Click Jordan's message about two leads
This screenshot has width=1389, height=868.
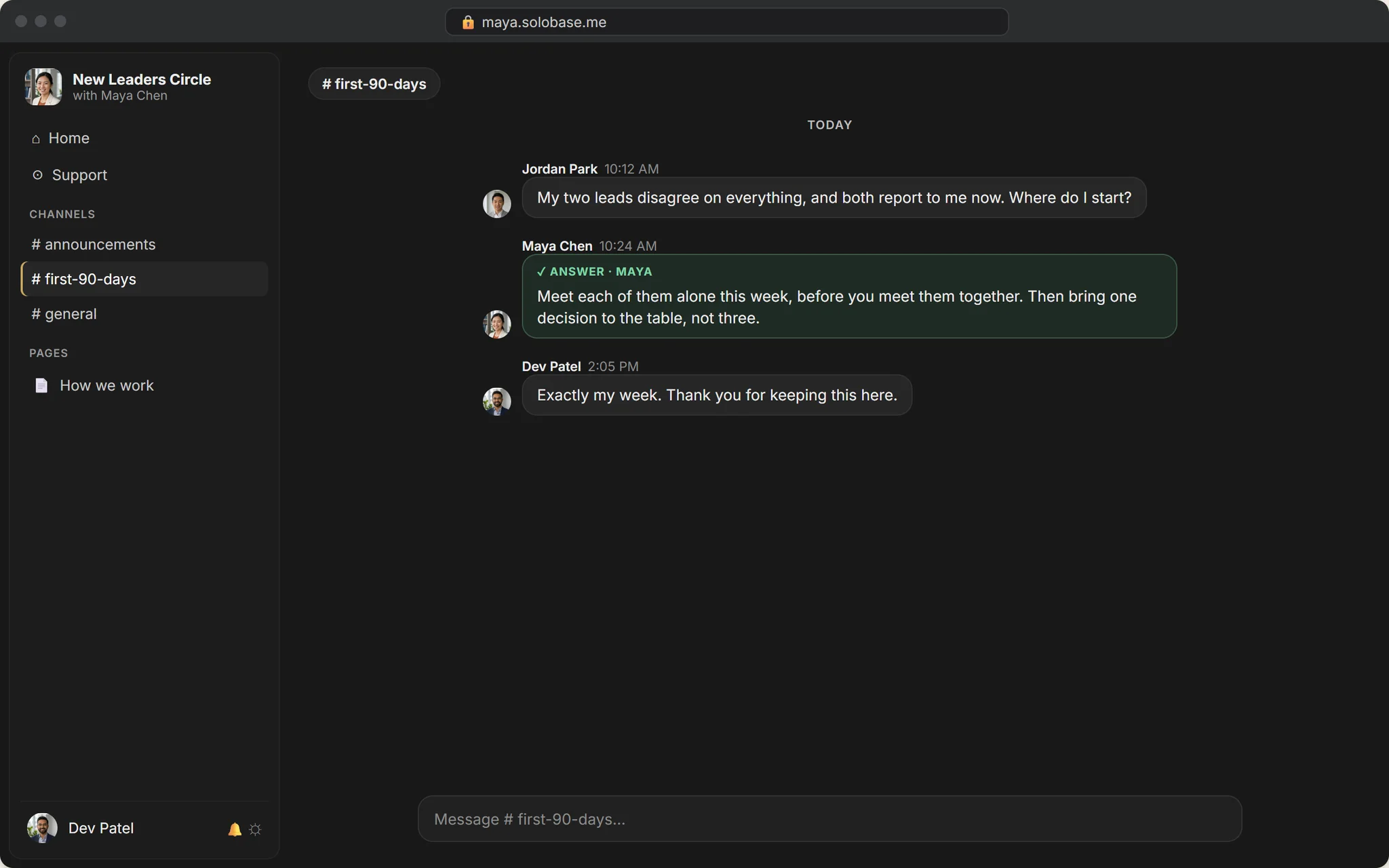(834, 197)
